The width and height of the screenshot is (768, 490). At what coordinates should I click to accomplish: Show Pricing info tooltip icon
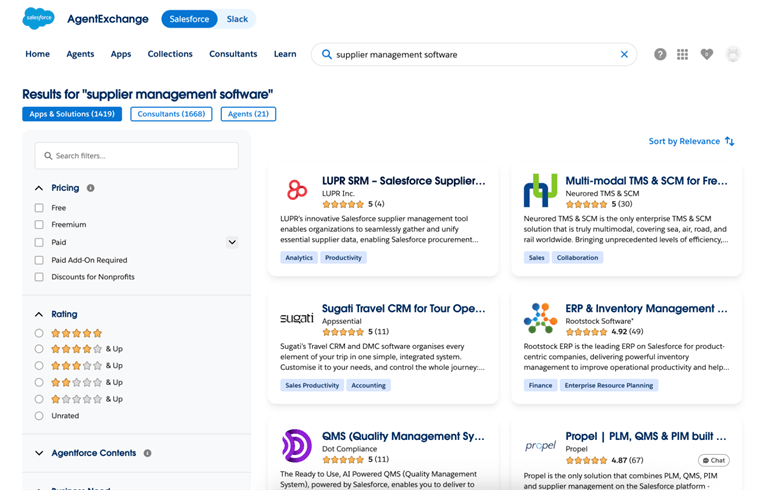(x=91, y=188)
